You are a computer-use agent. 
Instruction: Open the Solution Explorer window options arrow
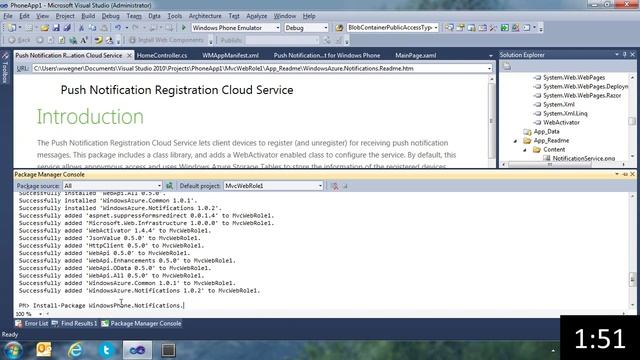pyautogui.click(x=617, y=54)
